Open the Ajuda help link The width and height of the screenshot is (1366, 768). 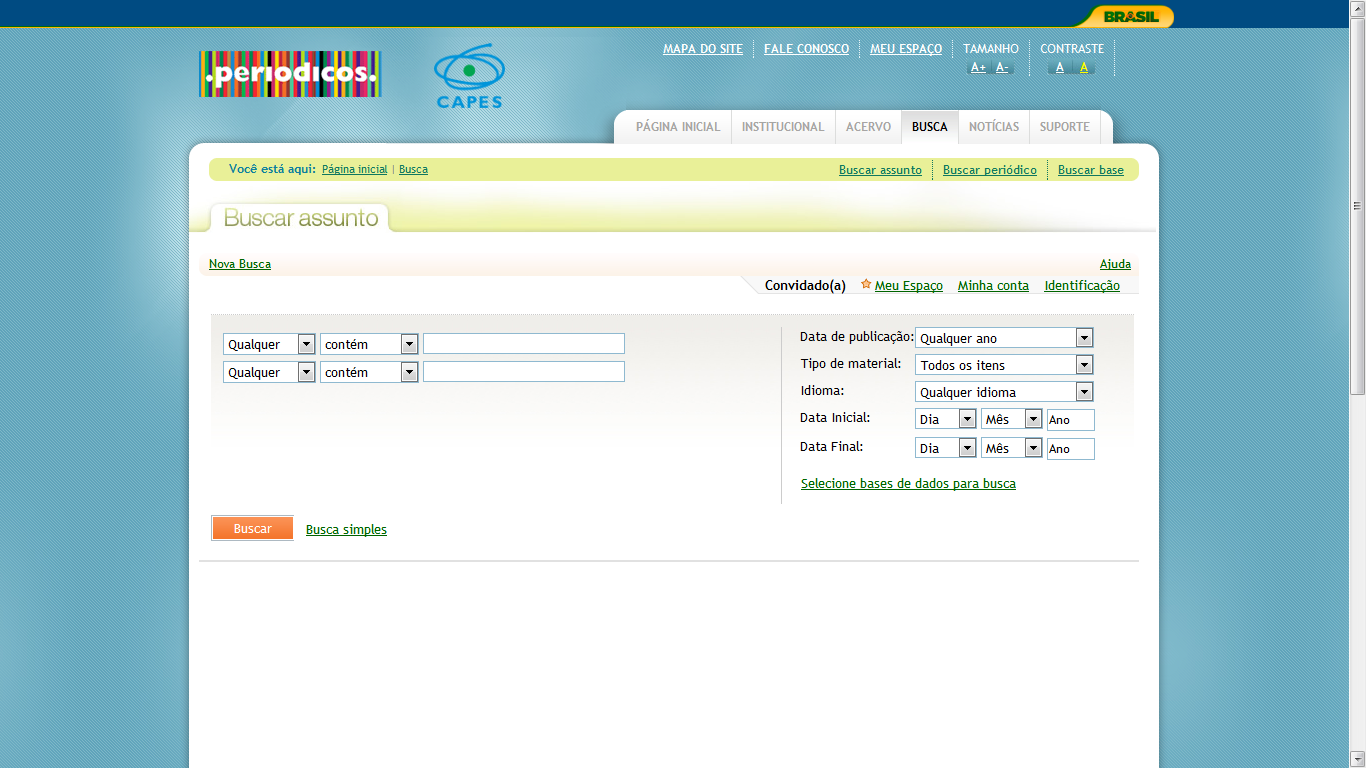point(1115,264)
